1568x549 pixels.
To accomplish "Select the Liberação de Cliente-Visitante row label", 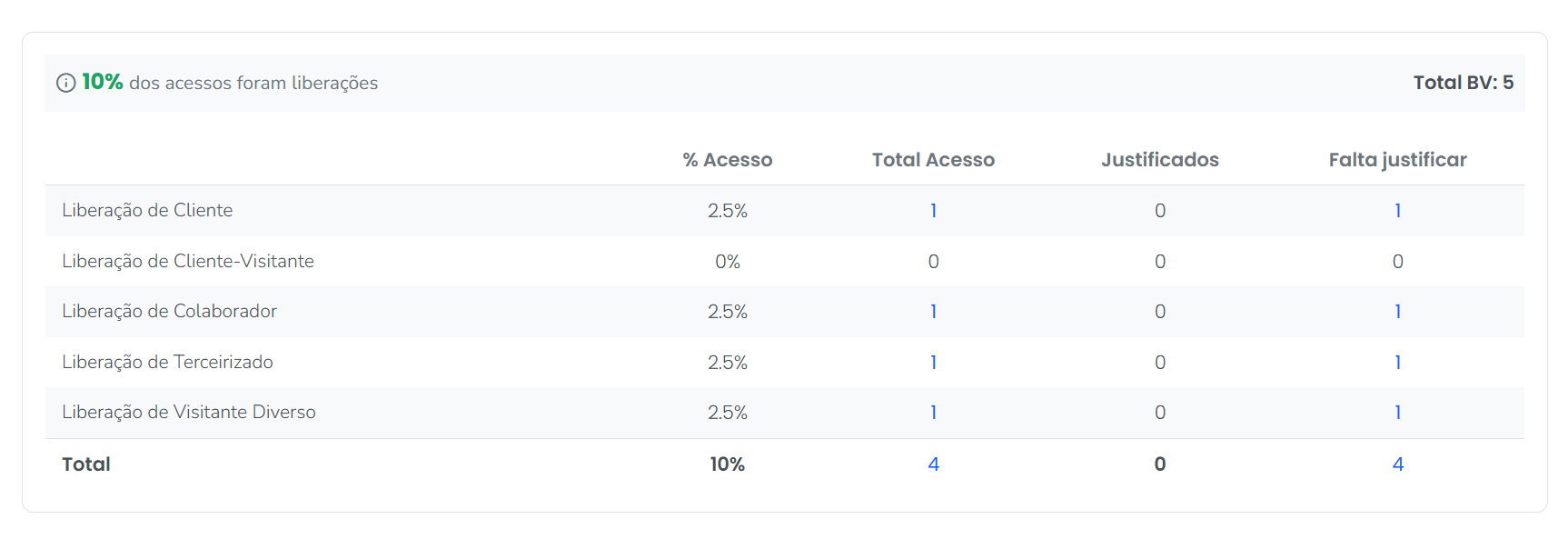I will coord(188,262).
